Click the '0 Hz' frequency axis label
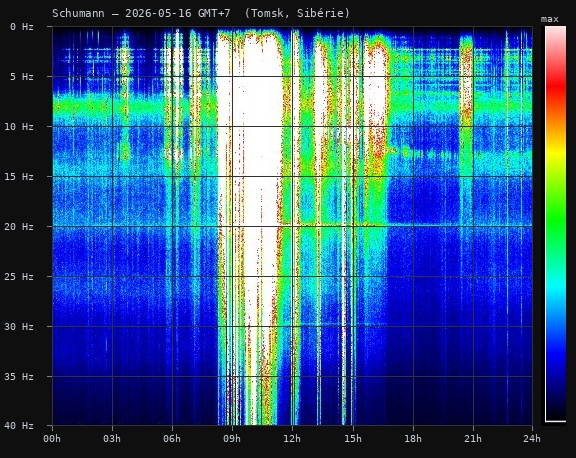The image size is (576, 458). point(22,27)
